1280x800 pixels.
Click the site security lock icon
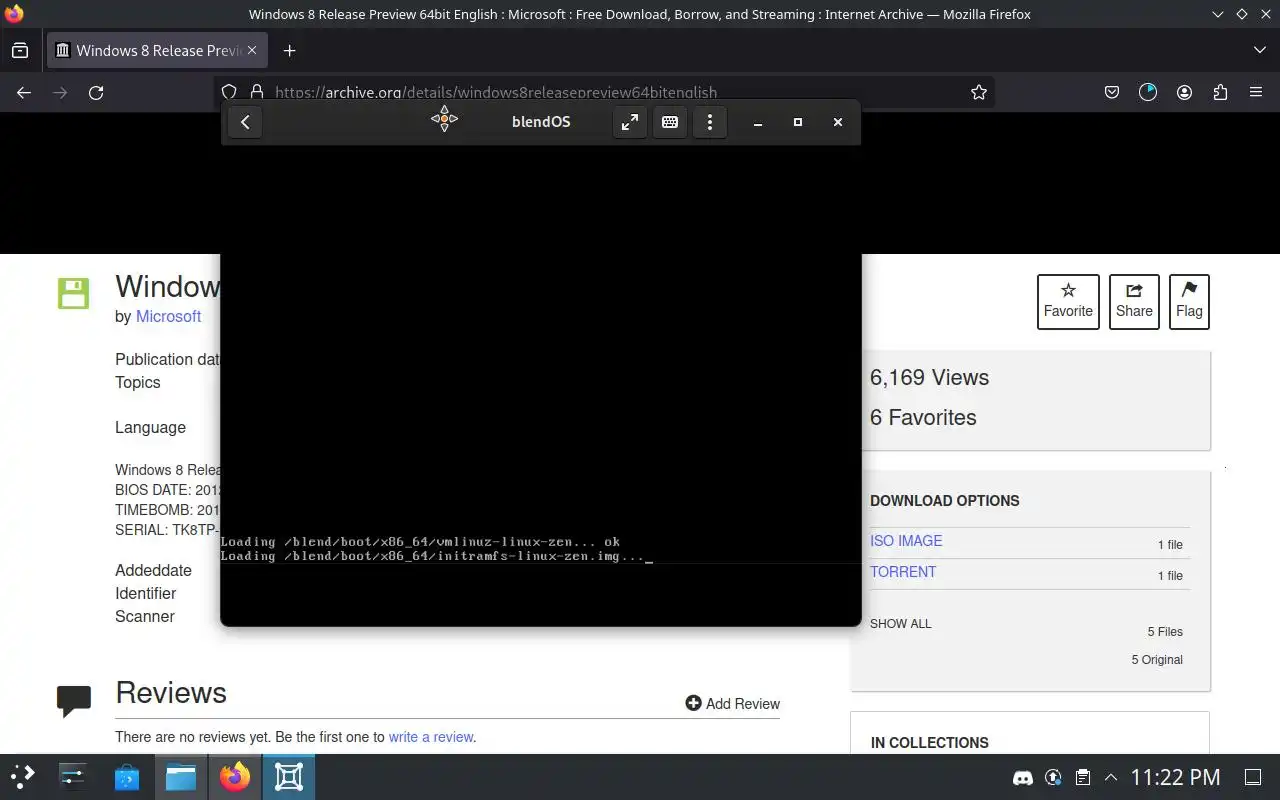[x=256, y=92]
